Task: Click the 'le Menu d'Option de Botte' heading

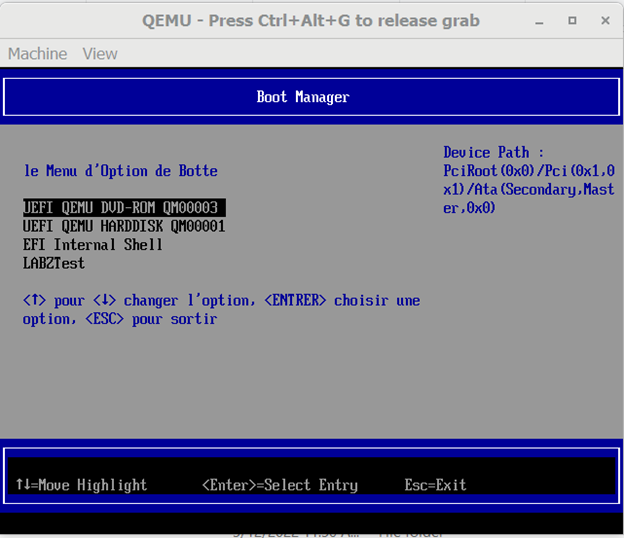Action: coord(121,171)
